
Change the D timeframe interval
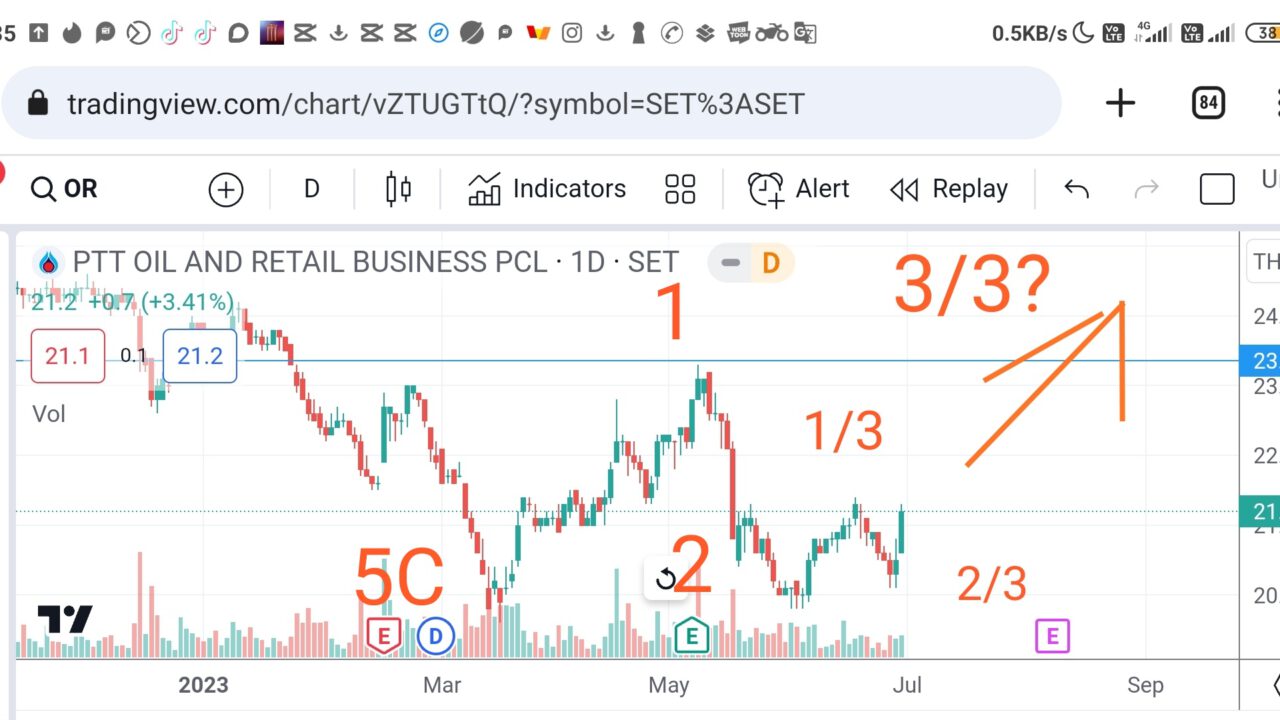coord(311,188)
